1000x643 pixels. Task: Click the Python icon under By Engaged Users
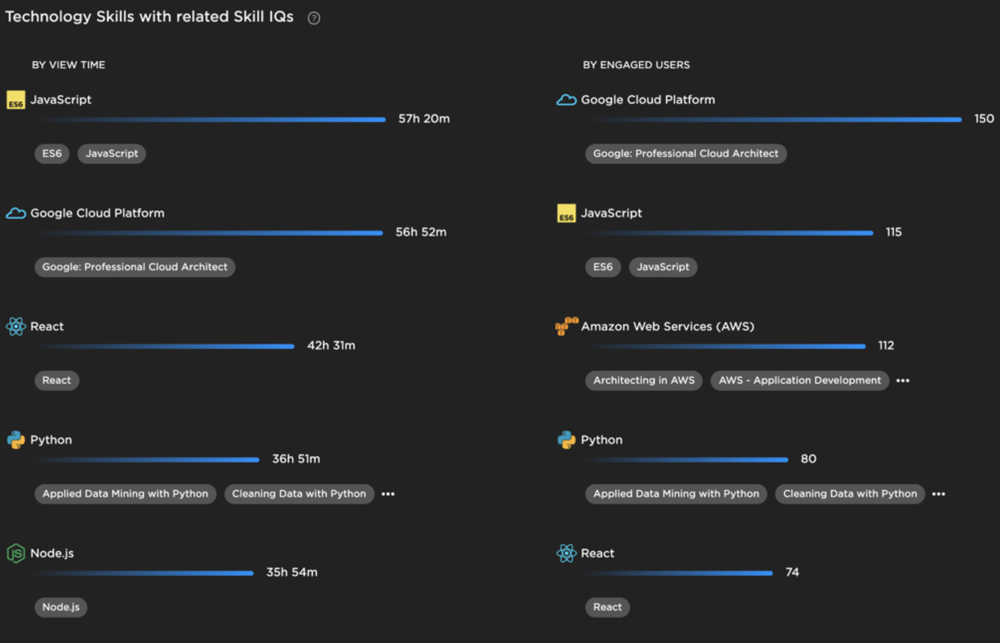point(566,440)
